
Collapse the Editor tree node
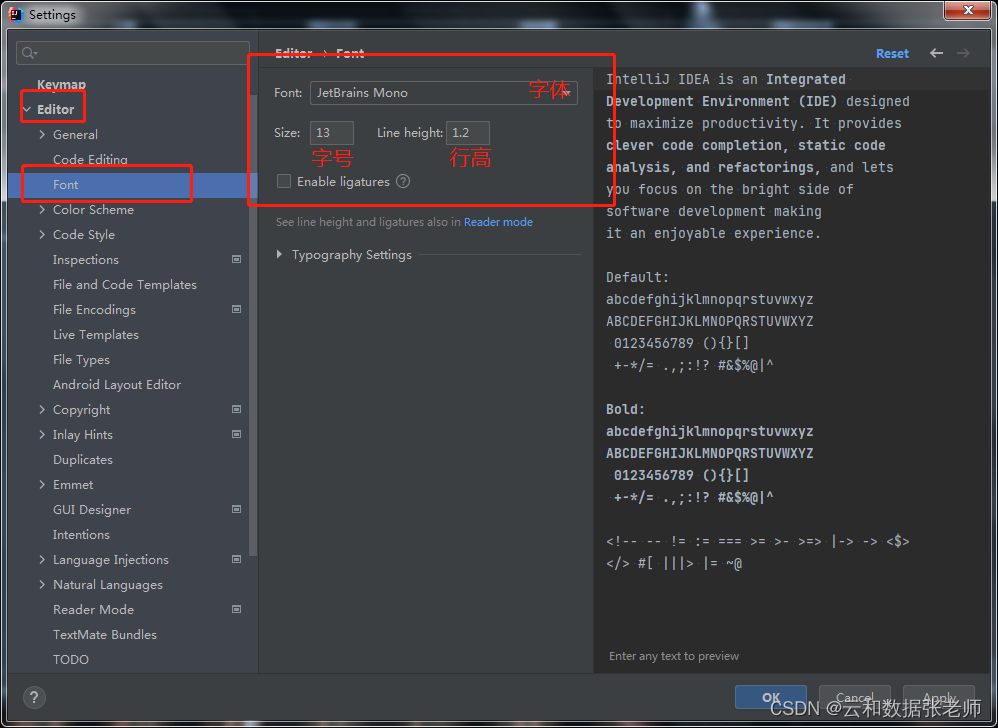pos(27,109)
